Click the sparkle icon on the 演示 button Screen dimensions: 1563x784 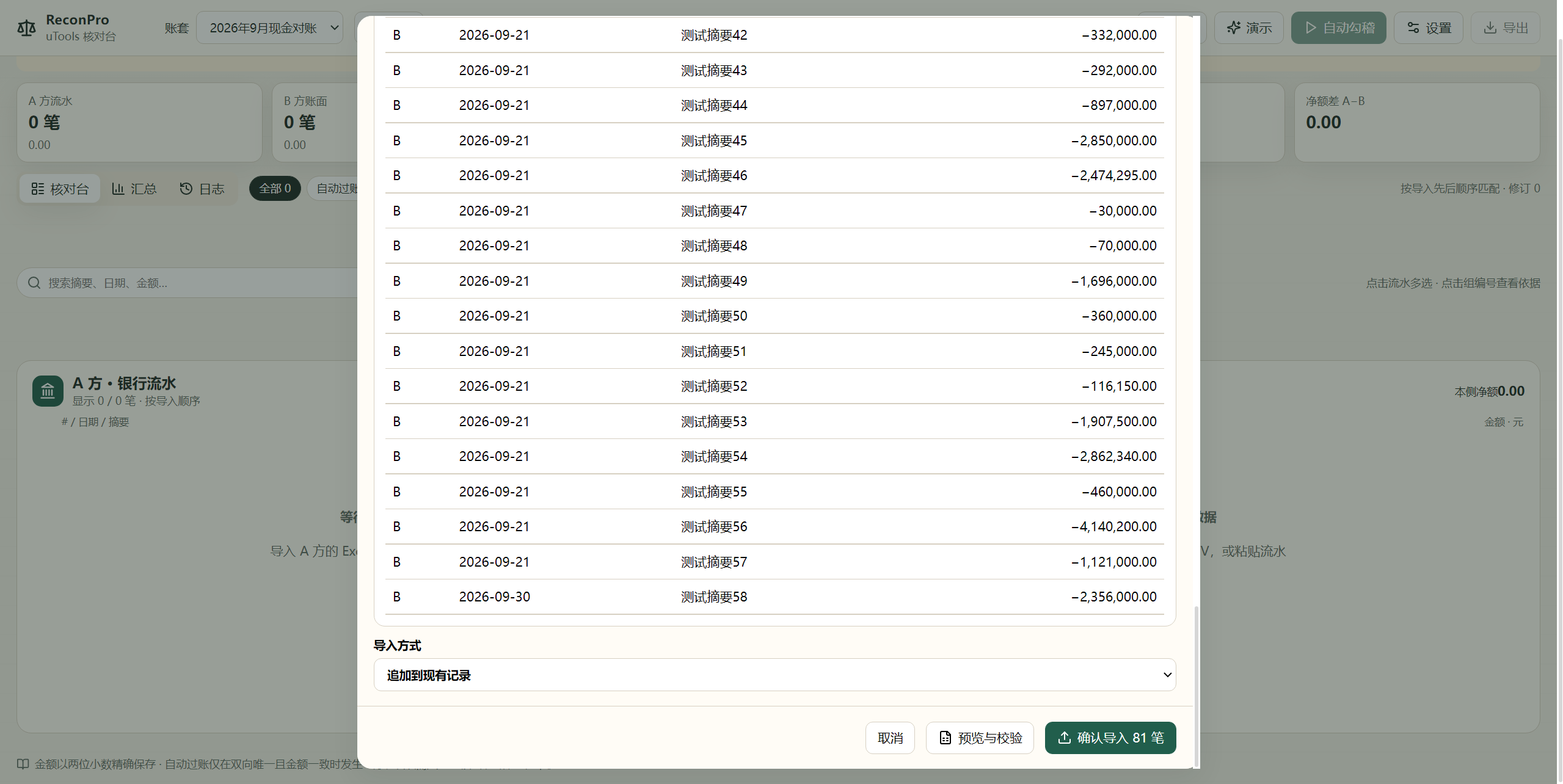pos(1234,28)
